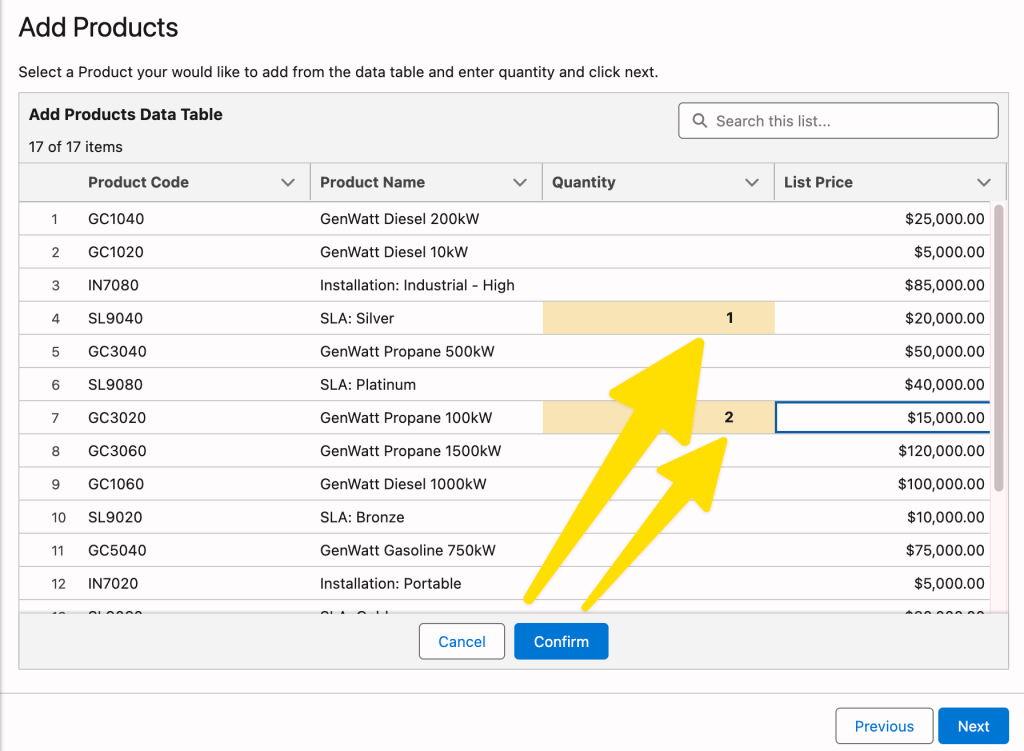Click the search magnifier icon

[x=700, y=120]
